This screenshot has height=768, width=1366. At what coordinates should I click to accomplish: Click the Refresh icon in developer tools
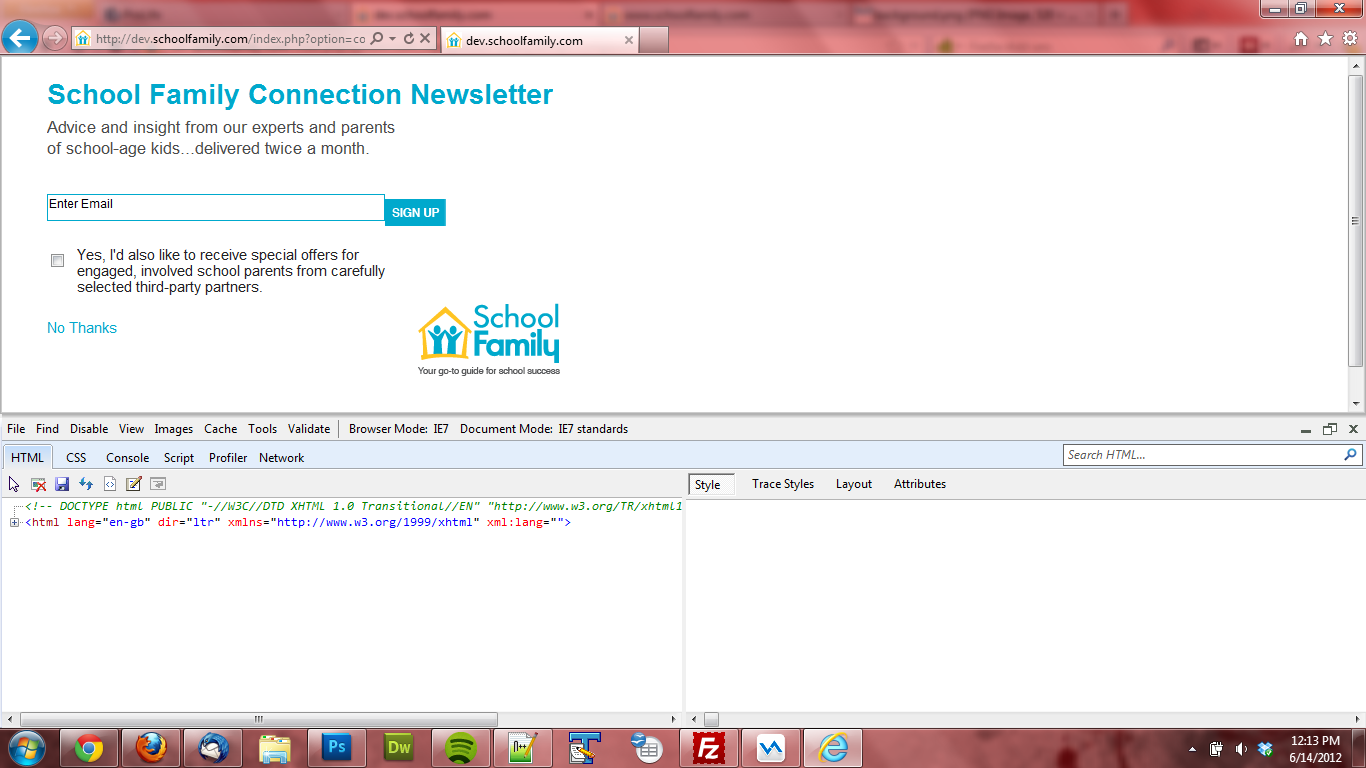pos(86,484)
